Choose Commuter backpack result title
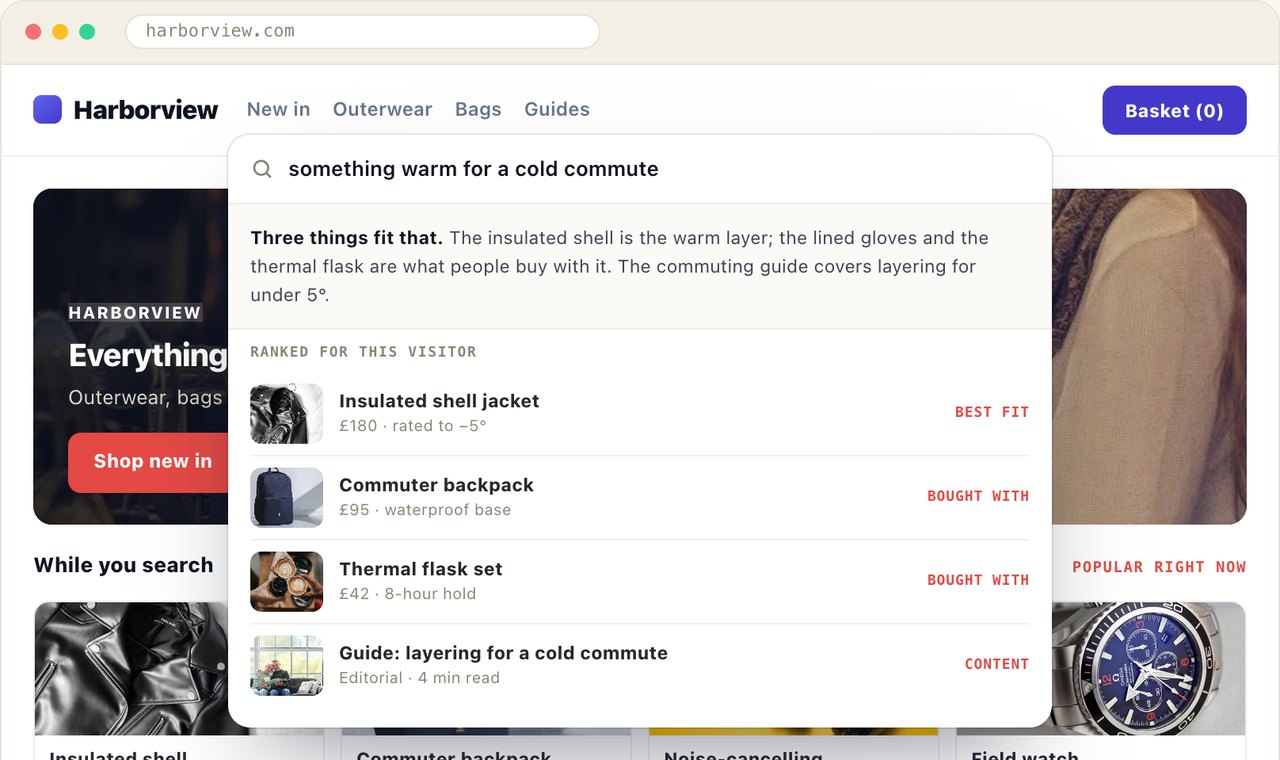This screenshot has height=760, width=1280. coord(436,485)
